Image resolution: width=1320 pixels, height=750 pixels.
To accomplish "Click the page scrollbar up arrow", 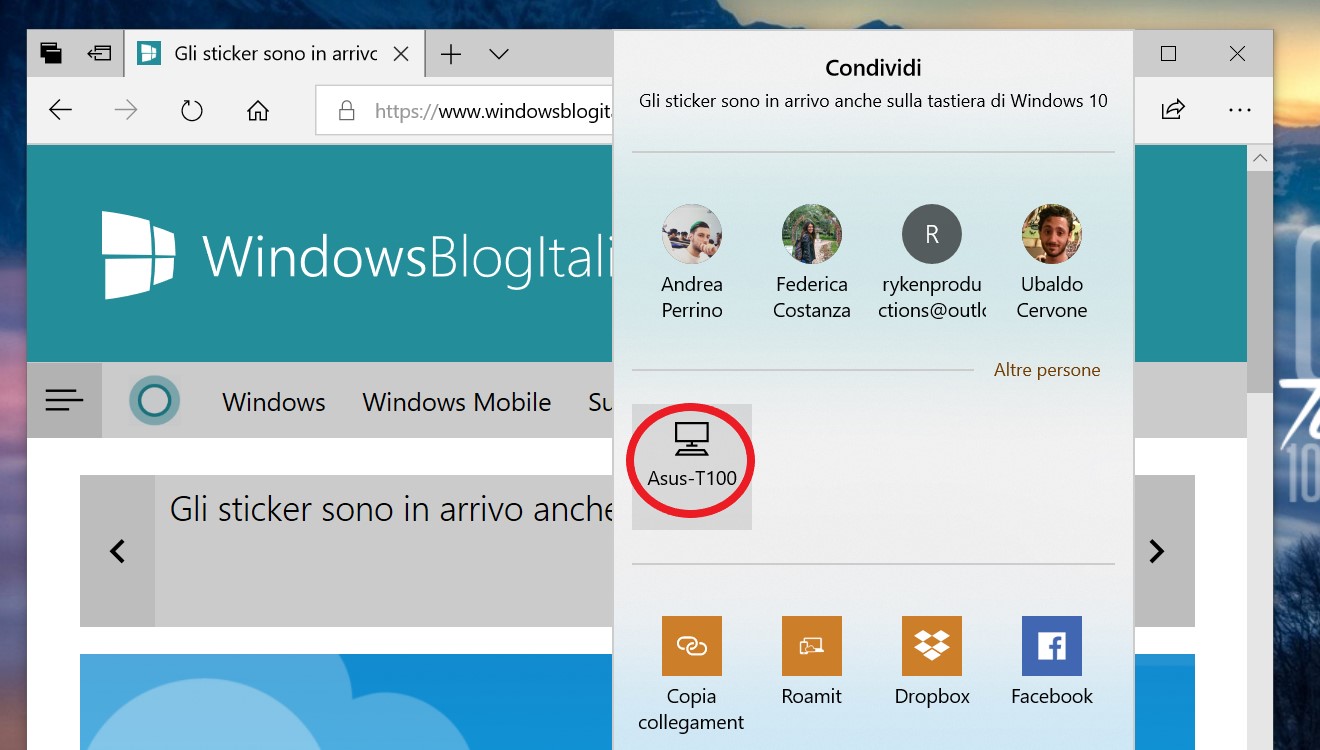I will pyautogui.click(x=1260, y=158).
